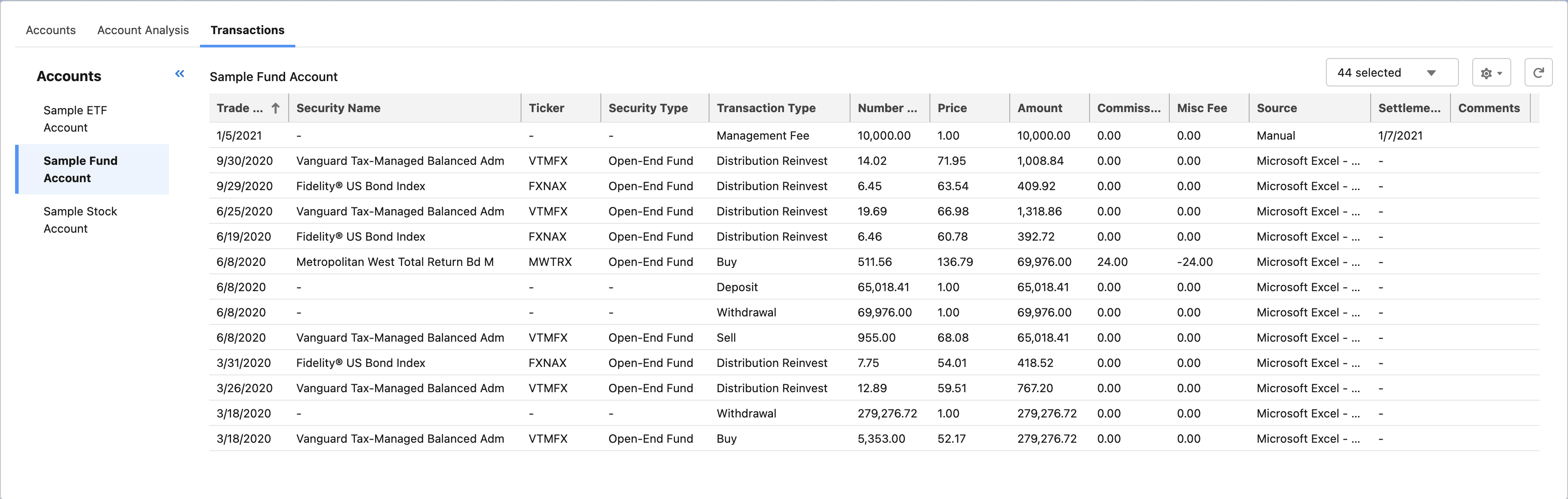1568x499 pixels.
Task: Select the 1/5/2021 Management Fee row
Action: pos(609,135)
